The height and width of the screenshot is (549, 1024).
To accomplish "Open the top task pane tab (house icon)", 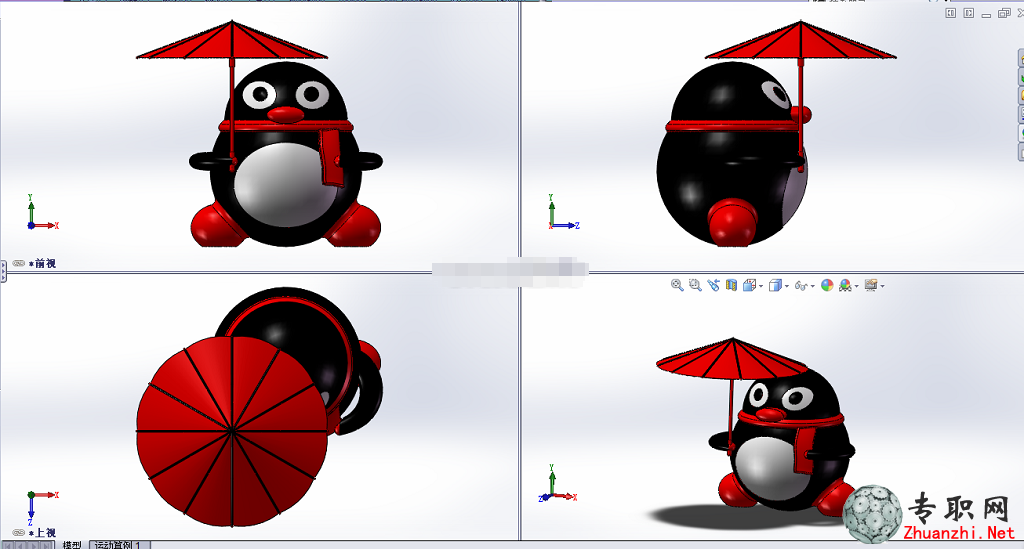I will pos(1021,58).
